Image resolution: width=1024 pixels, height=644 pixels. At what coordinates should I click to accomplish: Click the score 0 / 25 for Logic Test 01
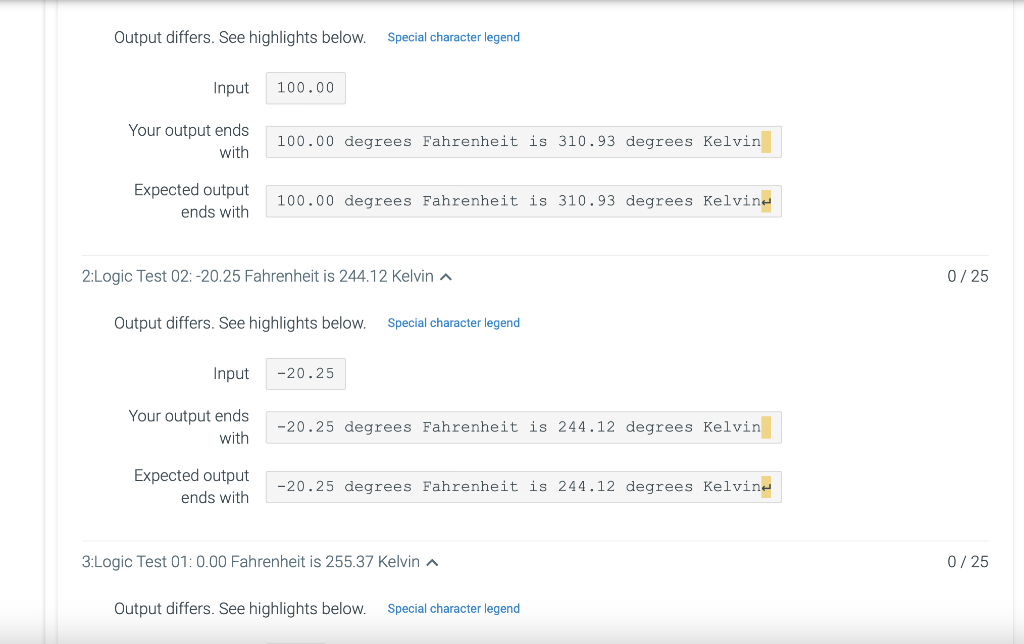[967, 561]
